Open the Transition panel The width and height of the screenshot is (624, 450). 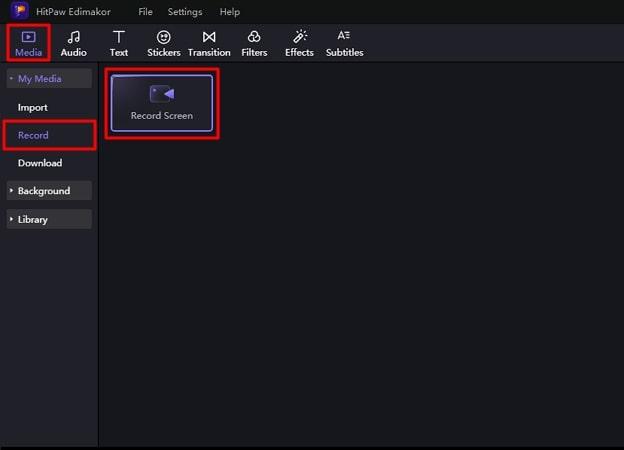pyautogui.click(x=209, y=44)
